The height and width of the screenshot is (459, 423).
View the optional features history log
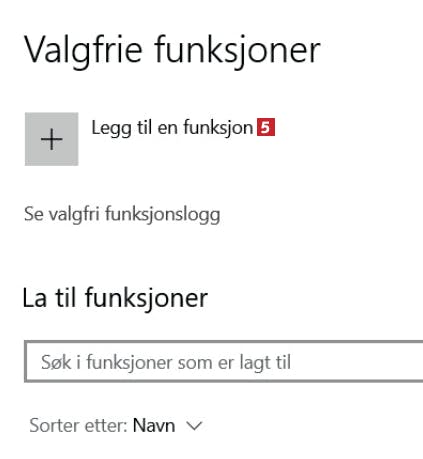[x=122, y=214]
